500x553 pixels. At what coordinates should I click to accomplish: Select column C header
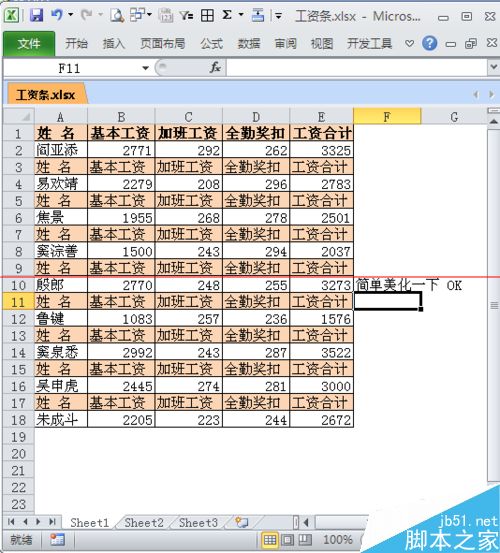pyautogui.click(x=189, y=117)
